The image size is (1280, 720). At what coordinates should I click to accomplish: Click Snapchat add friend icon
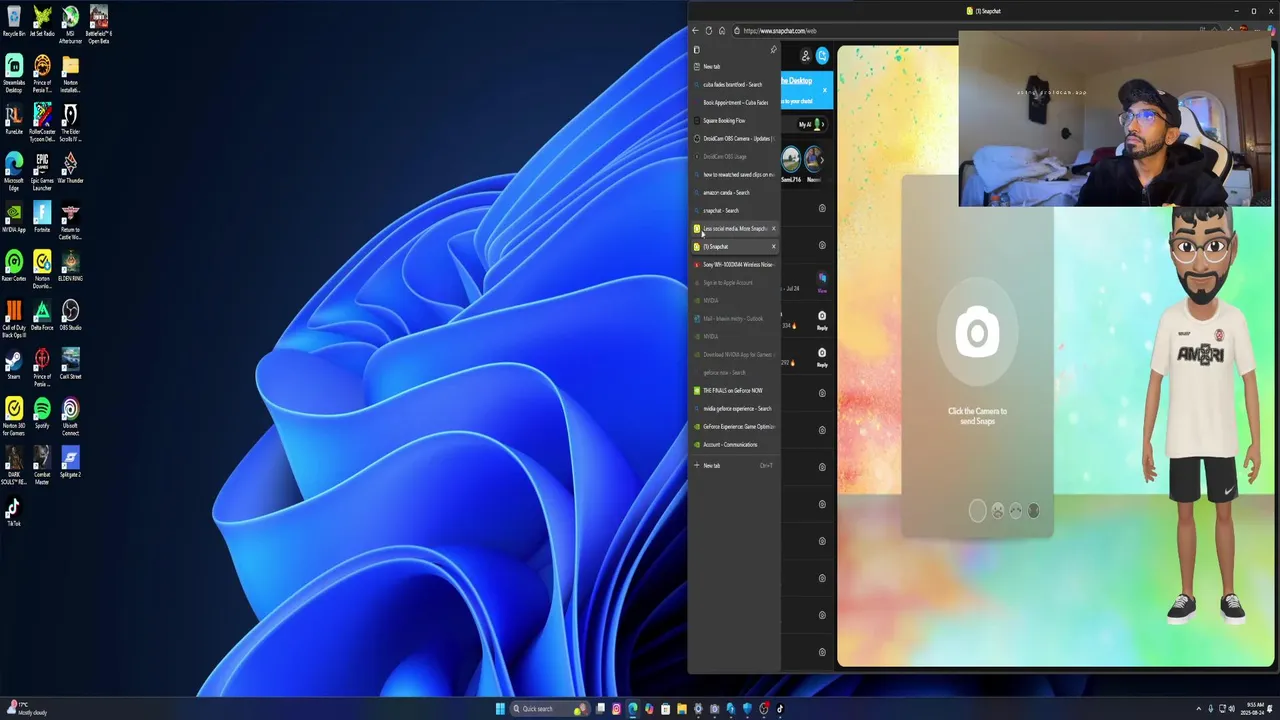(805, 56)
